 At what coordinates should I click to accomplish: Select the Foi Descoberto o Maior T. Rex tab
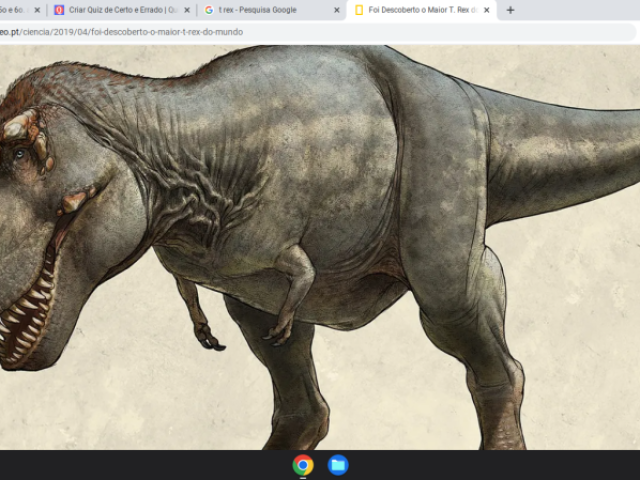[422, 10]
